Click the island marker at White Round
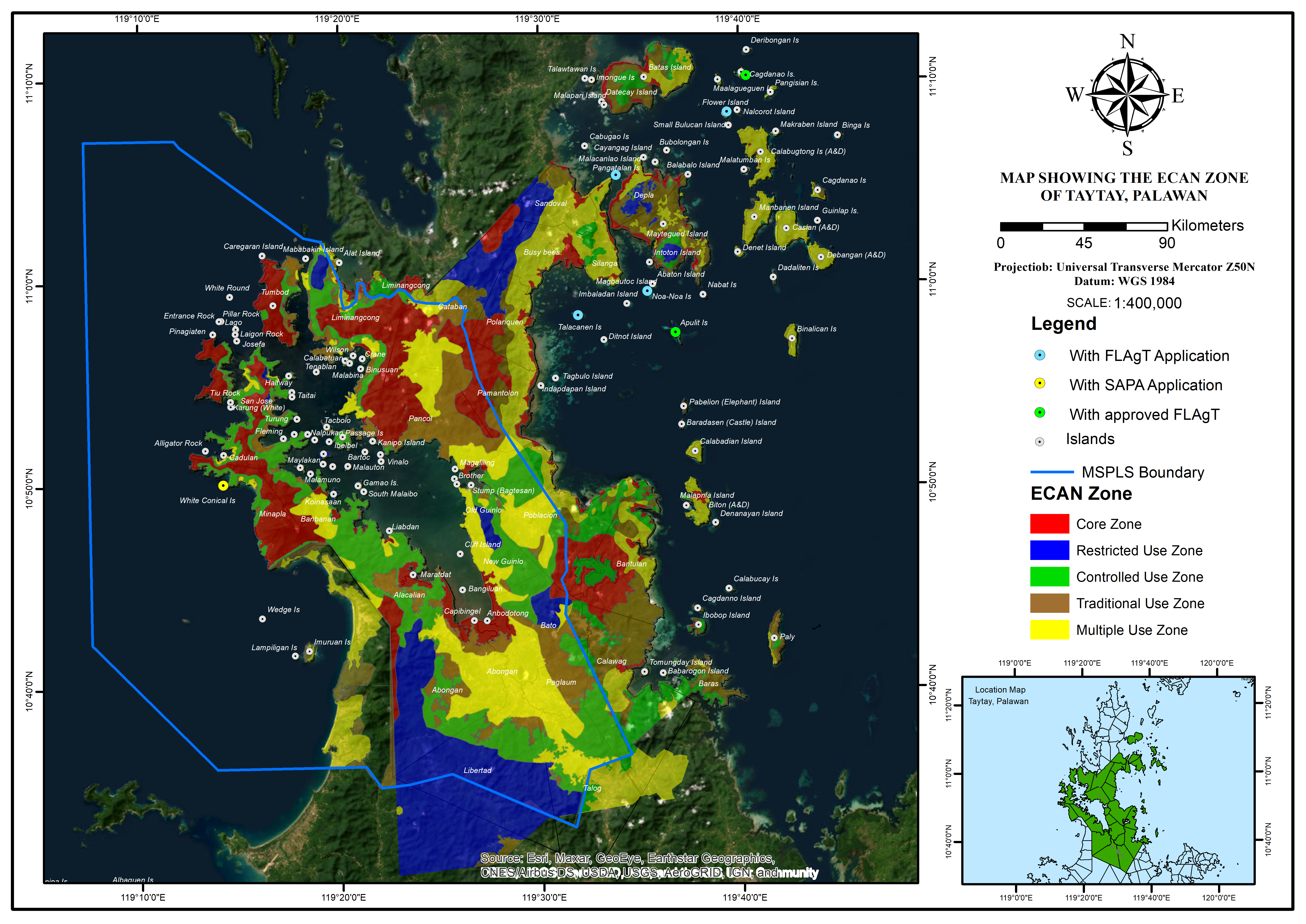This screenshot has width=1306, height=924. point(229,297)
